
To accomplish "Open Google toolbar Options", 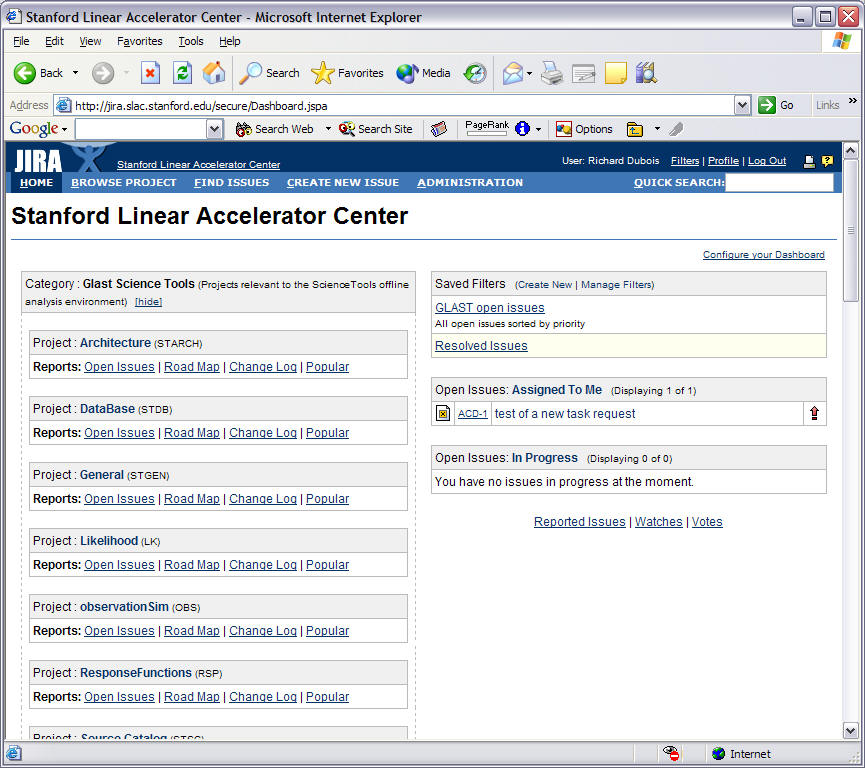I will coord(584,129).
